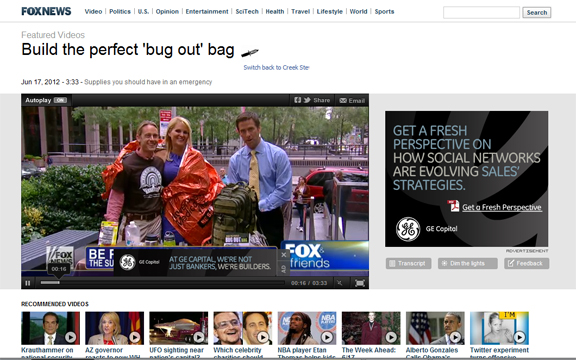The image size is (576, 360).
Task: Play the Krauthammer recommended video thumbnail
Action: point(50,328)
